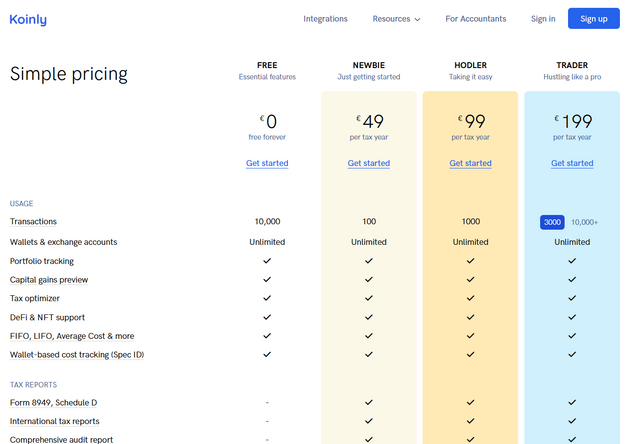The image size is (640, 444).
Task: Click the Capital gains preview checkmark under Trader
Action: (572, 280)
